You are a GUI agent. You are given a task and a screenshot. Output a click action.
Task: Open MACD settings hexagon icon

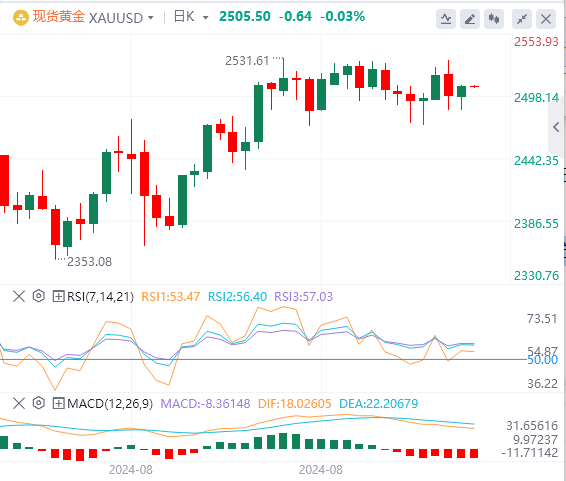click(38, 403)
